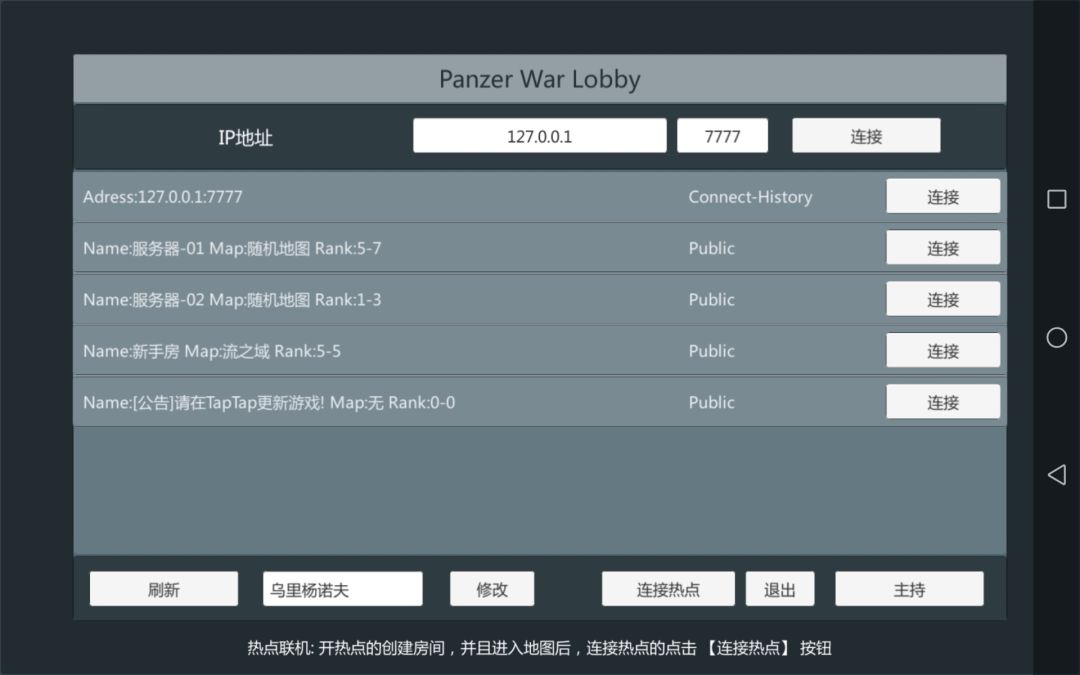Click the IP地址 label
This screenshot has height=675, width=1080.
(x=245, y=137)
